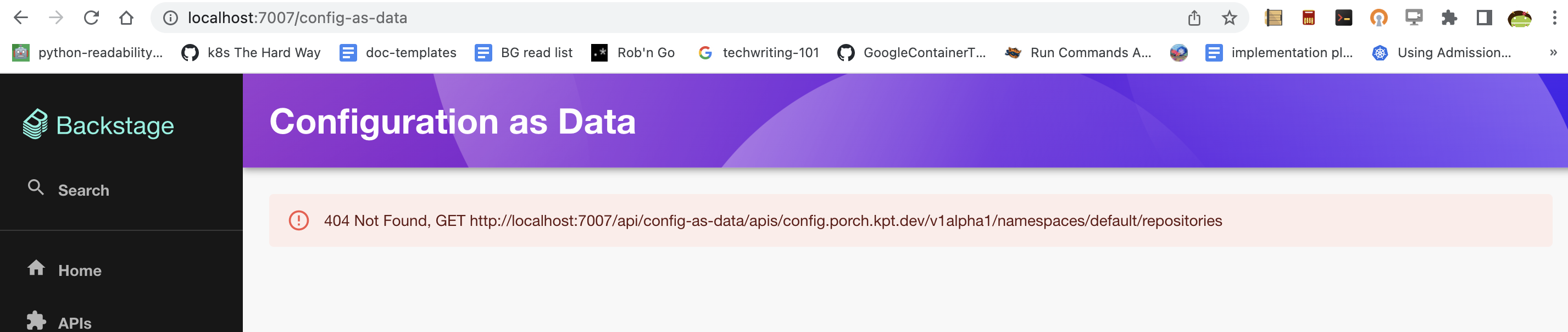Screen dimensions: 1568x332
Task: Click the Backstage logo icon
Action: [35, 124]
